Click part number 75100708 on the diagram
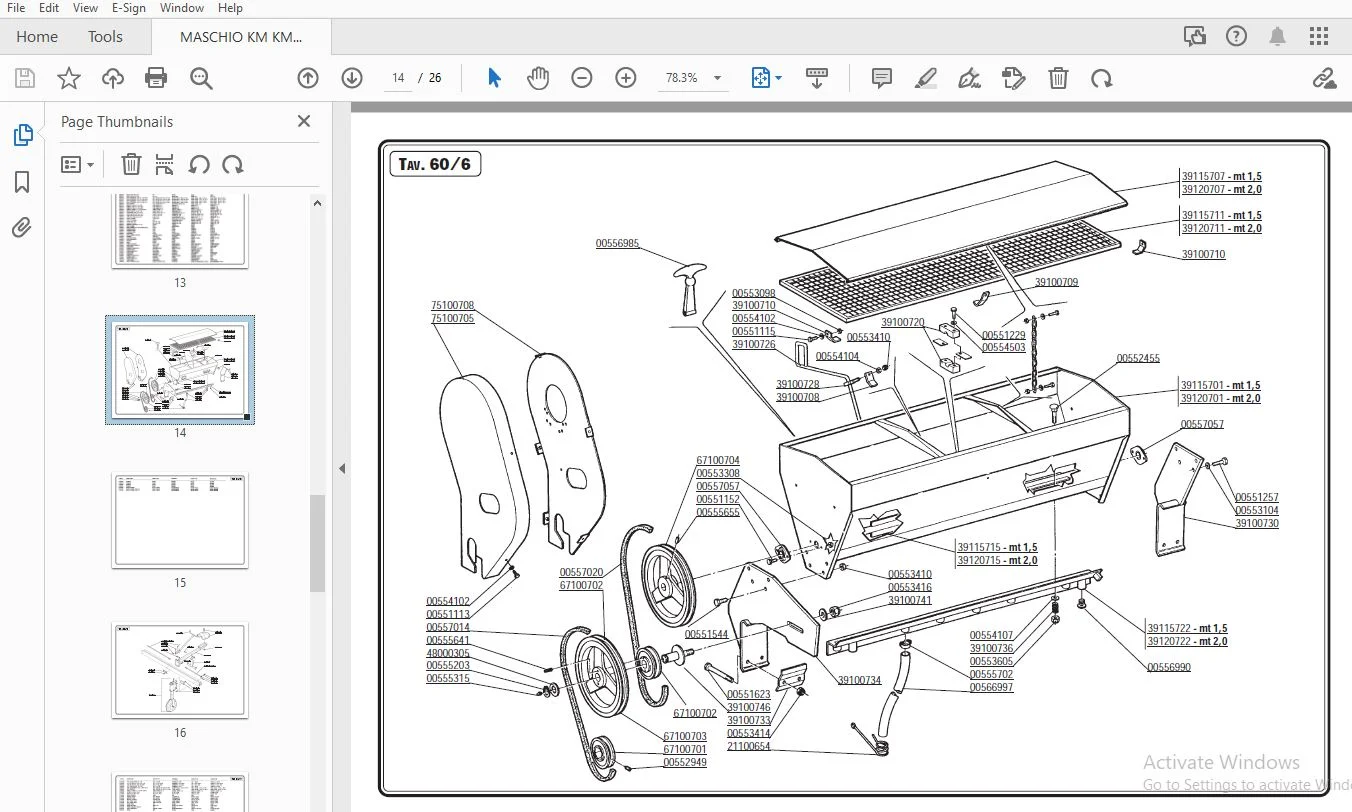1352x812 pixels. [x=453, y=305]
